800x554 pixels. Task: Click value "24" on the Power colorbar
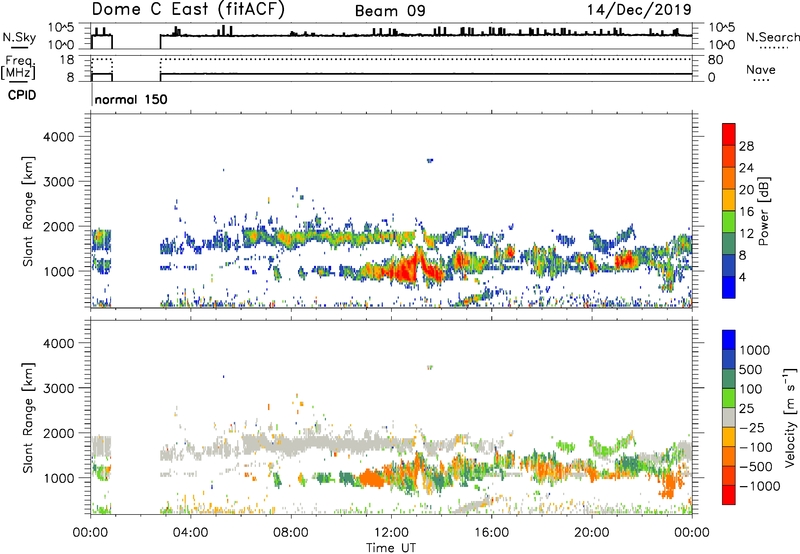point(746,168)
